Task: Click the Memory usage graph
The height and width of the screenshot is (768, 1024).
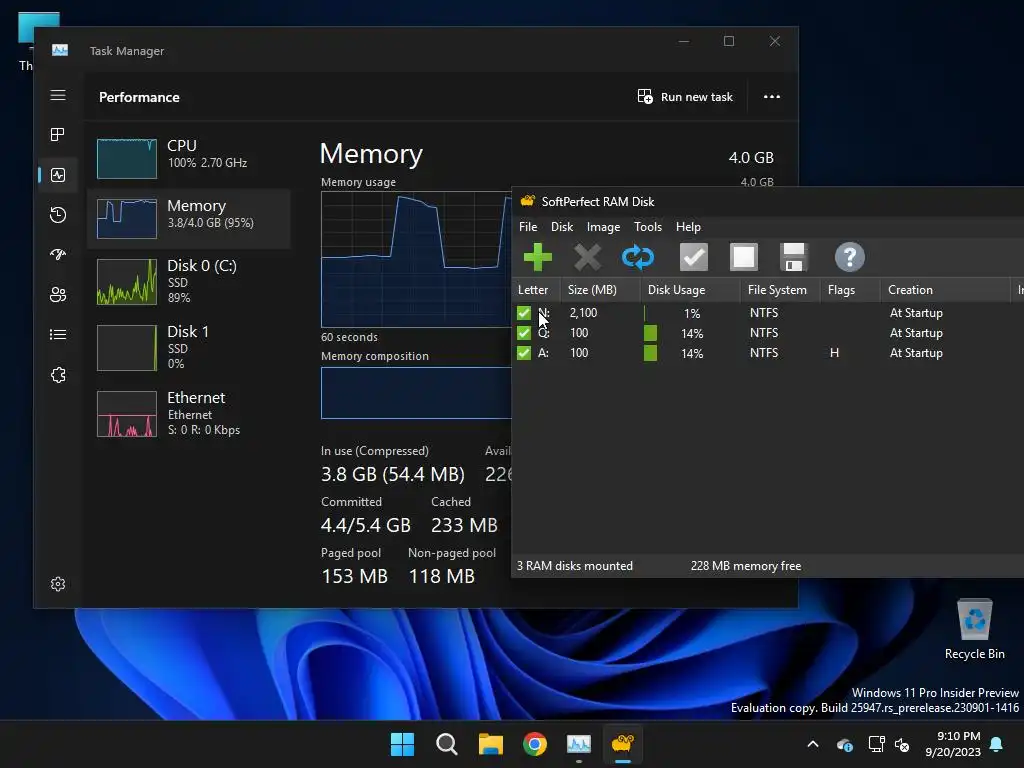Action: click(416, 259)
